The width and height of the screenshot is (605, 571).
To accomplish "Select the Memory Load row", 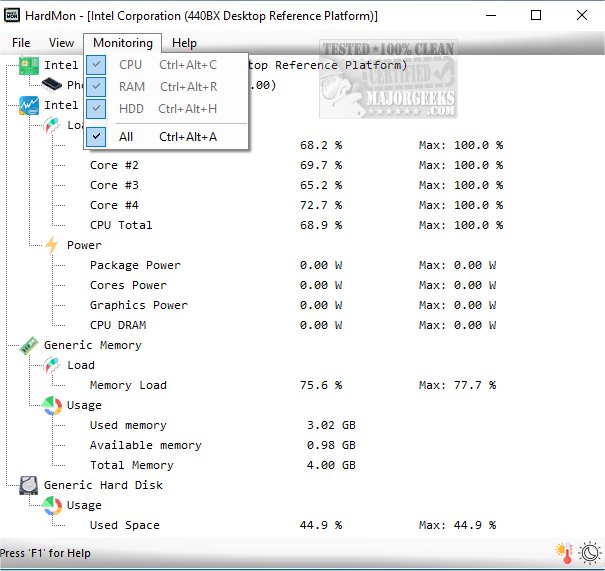I will point(128,385).
